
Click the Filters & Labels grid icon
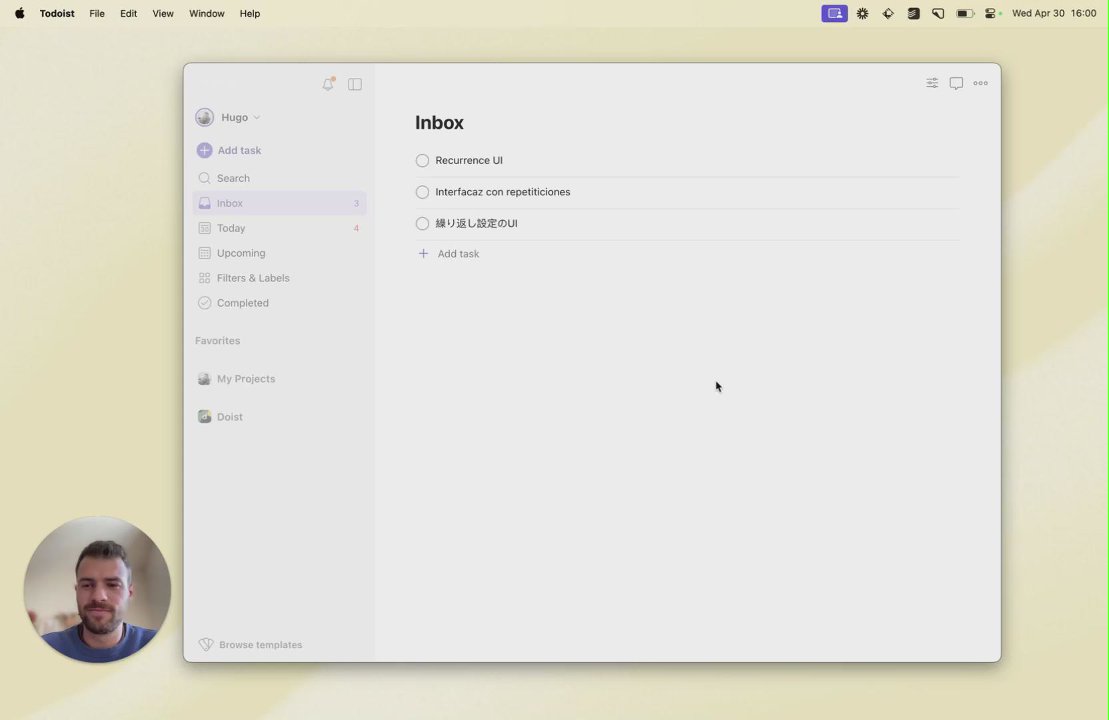204,278
